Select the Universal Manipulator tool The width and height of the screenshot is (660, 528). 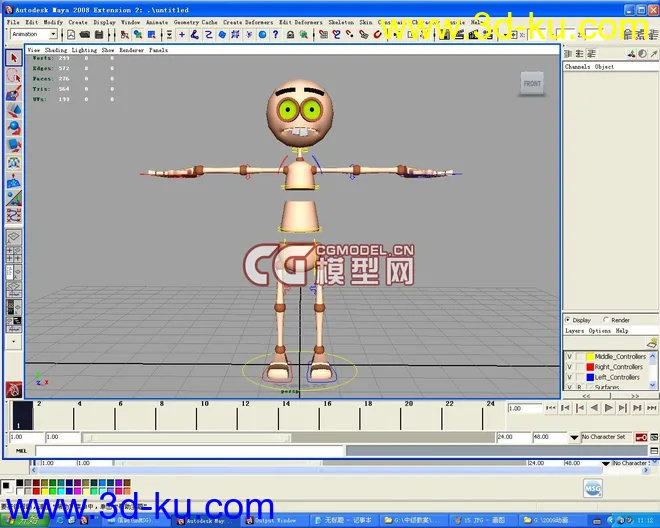14,163
